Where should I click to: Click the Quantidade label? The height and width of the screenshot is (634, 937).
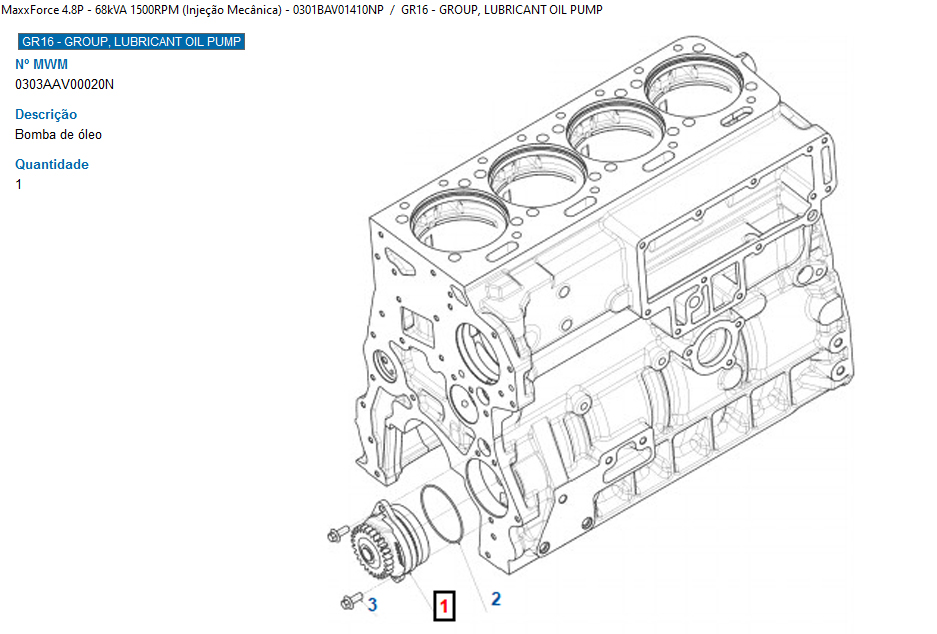click(x=52, y=164)
